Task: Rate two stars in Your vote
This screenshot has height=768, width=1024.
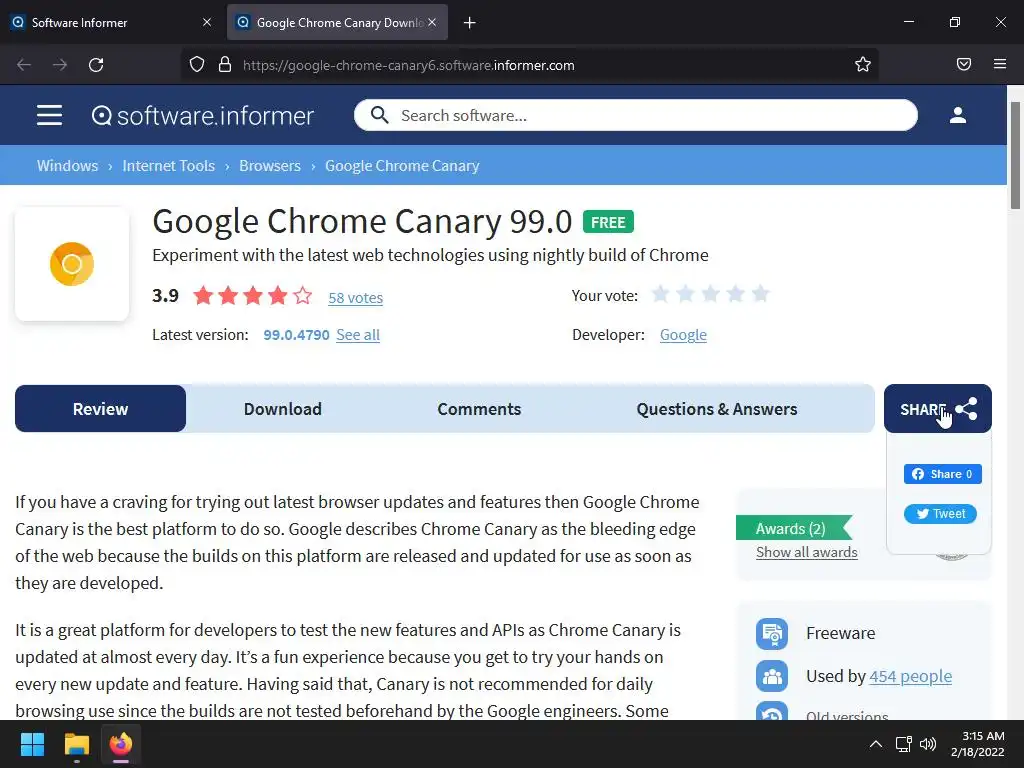Action: (685, 294)
